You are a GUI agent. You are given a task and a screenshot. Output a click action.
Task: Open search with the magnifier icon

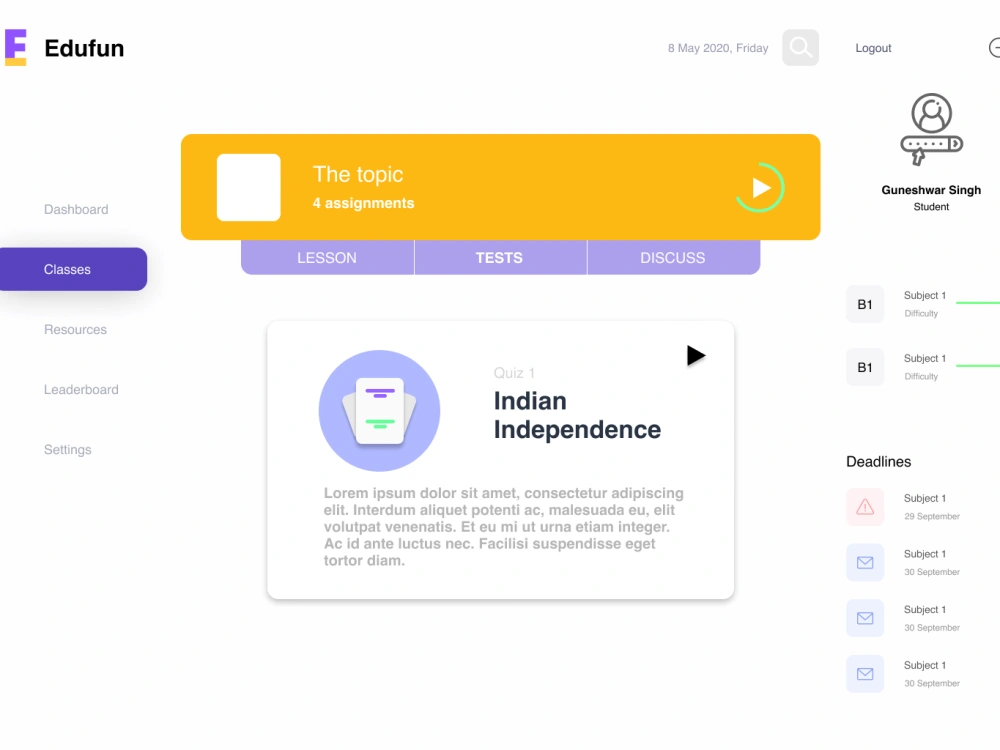(x=800, y=47)
